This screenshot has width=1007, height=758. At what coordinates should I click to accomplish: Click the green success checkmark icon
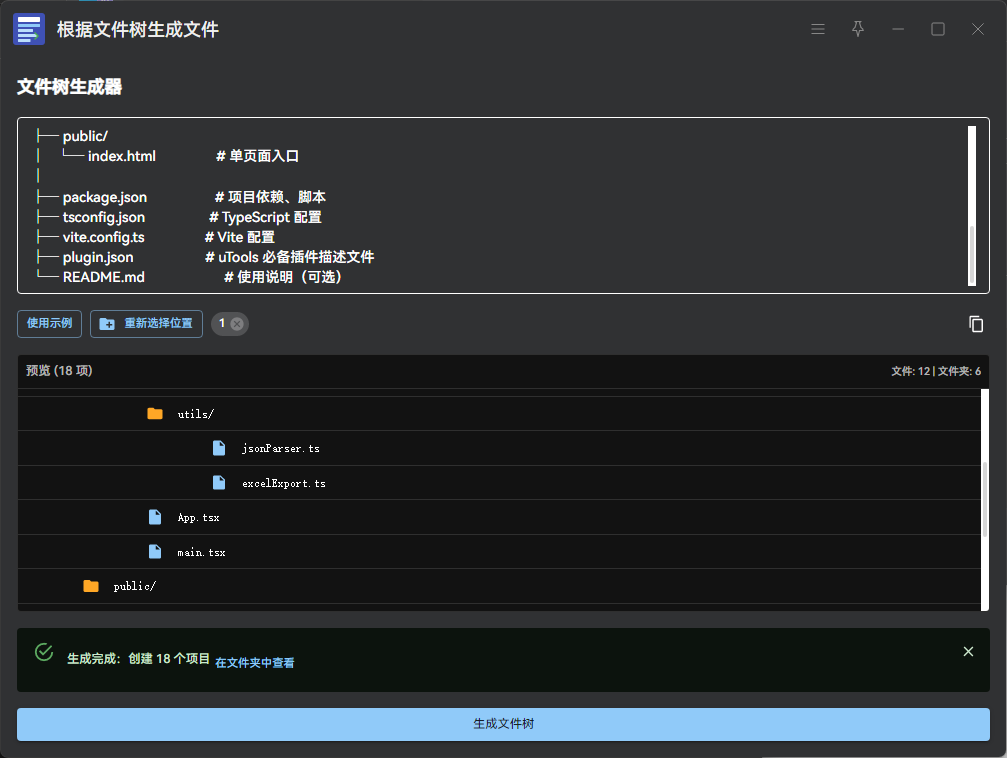tap(44, 652)
